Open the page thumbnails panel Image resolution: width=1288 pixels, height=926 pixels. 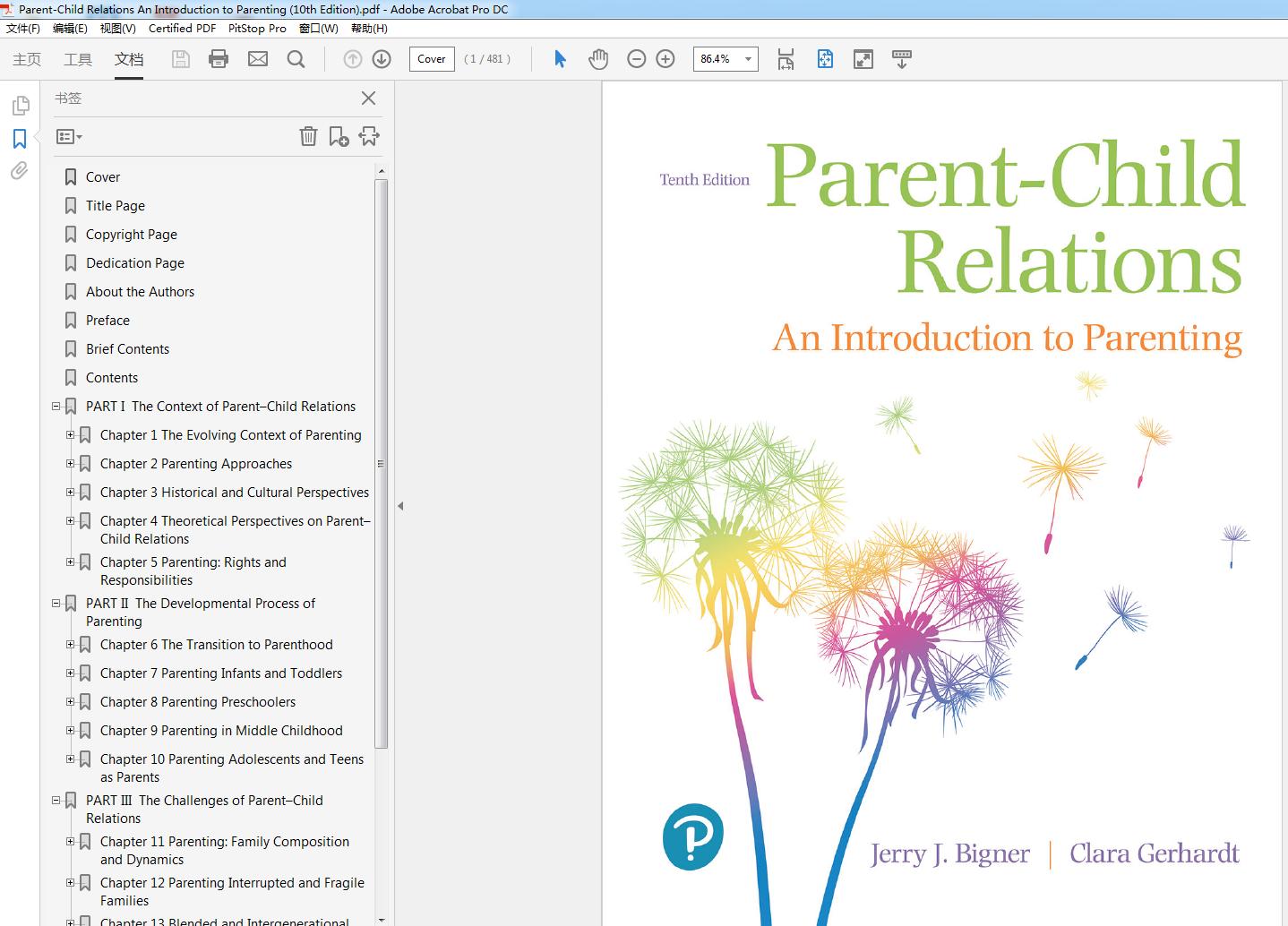pos(19,107)
